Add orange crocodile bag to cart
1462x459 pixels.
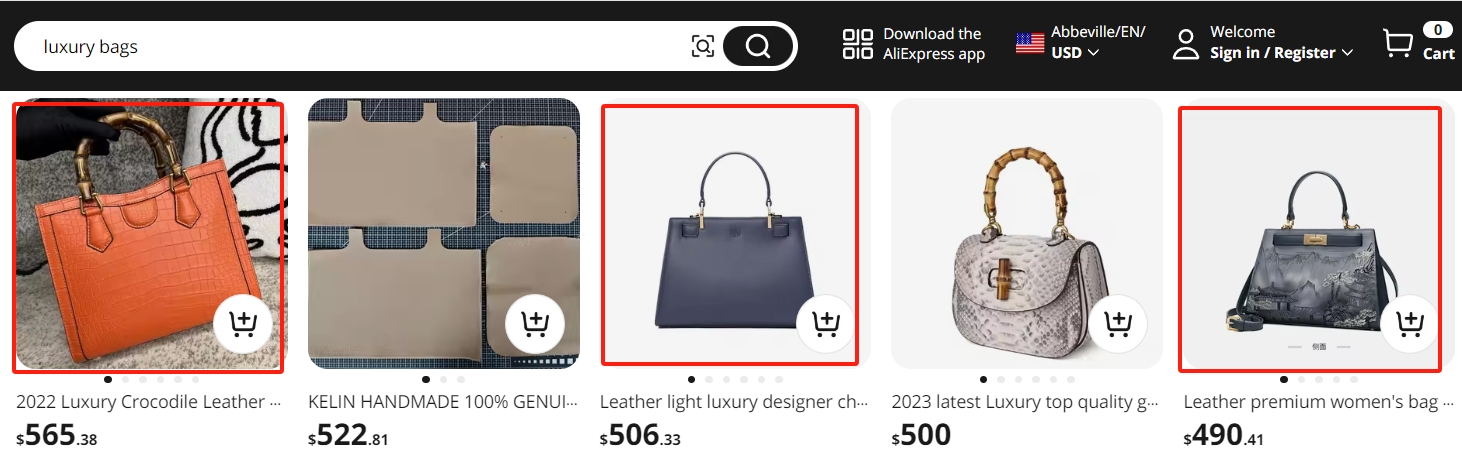tap(243, 324)
